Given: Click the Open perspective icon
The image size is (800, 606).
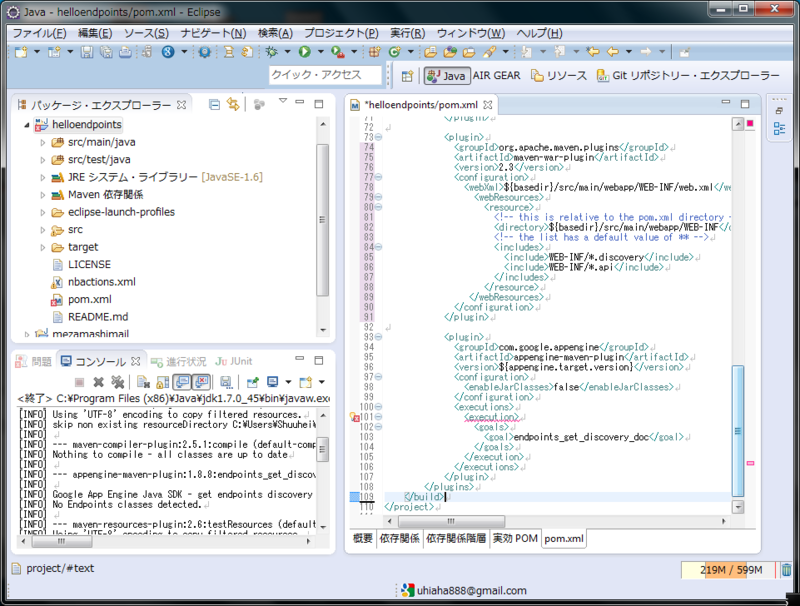Looking at the screenshot, I should coord(407,76).
